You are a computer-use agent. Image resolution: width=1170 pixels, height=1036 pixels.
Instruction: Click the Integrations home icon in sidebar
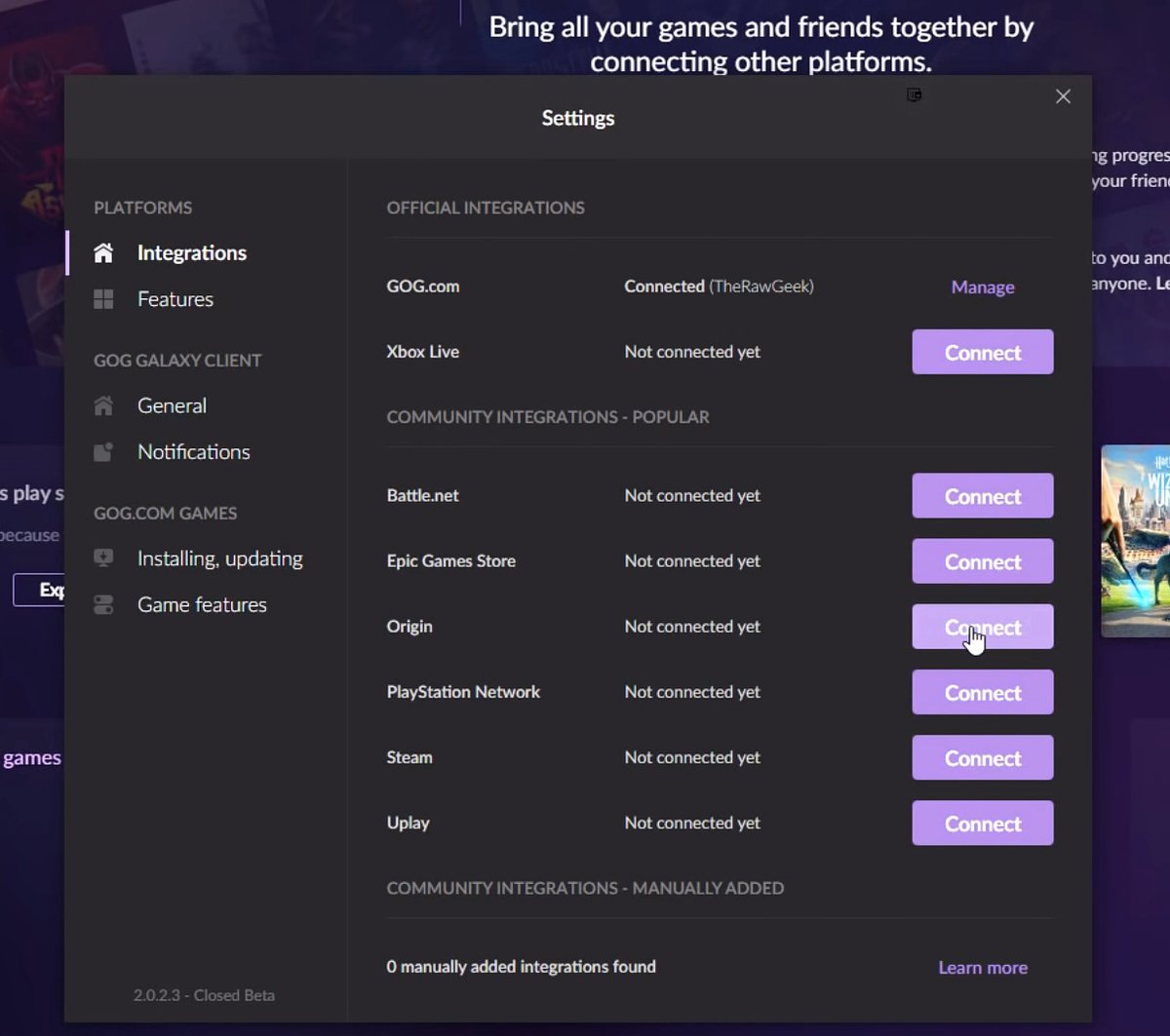pos(103,253)
